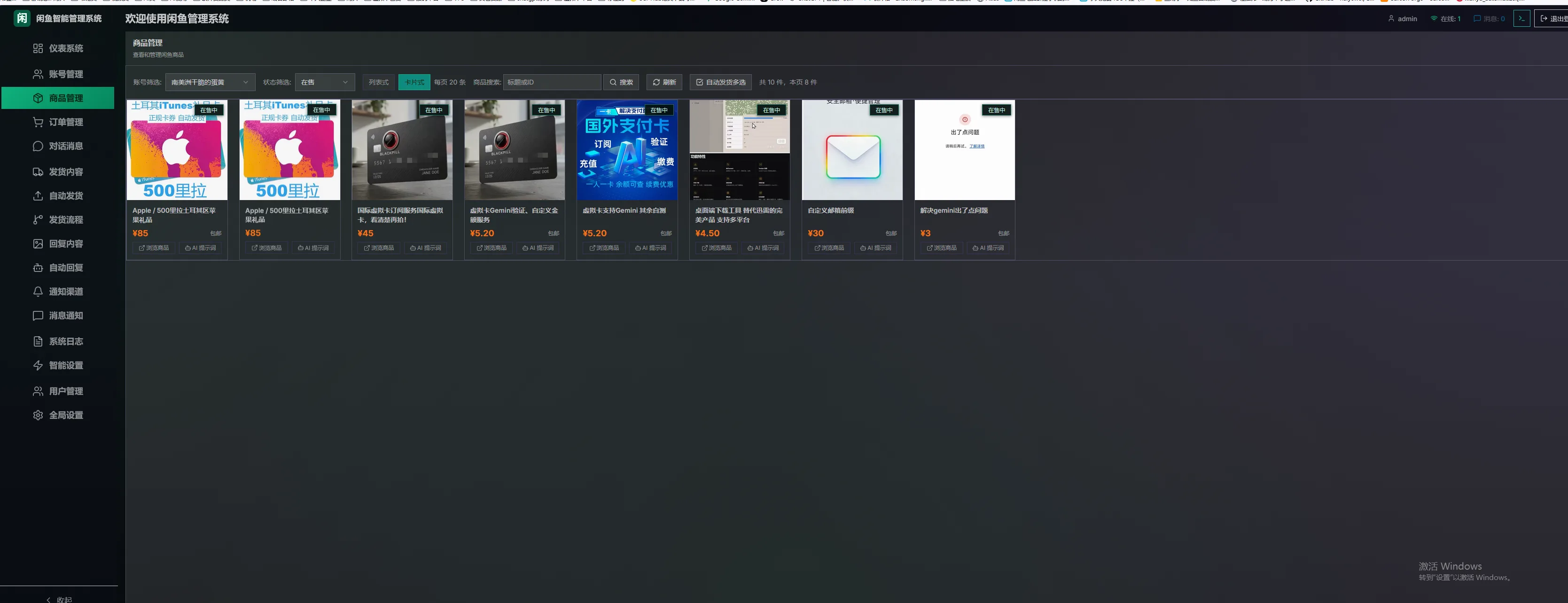The width and height of the screenshot is (1568, 603).
Task: Switch to 列表式 list view
Action: pyautogui.click(x=378, y=82)
